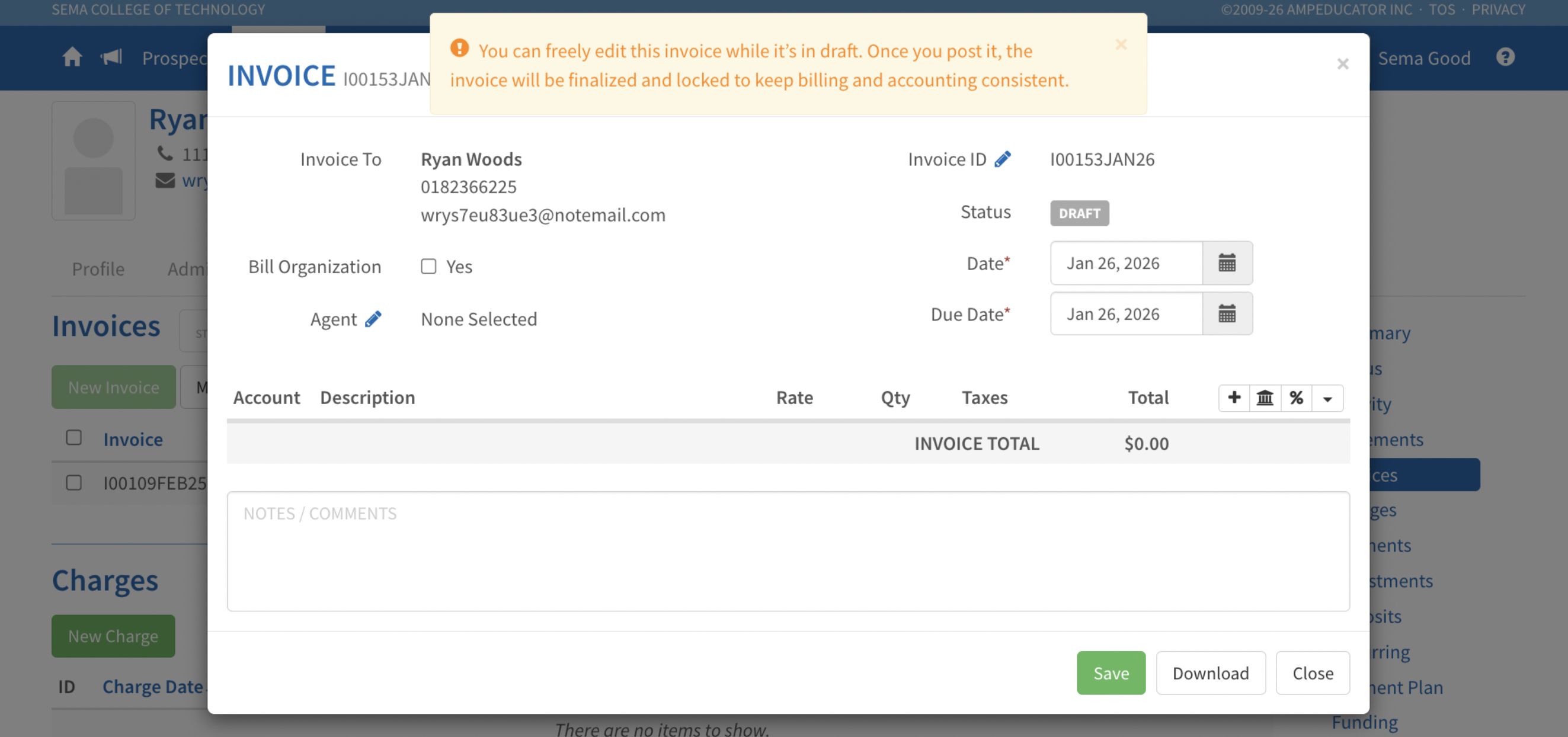Type in the Notes / Comments field
This screenshot has height=737, width=1568.
[788, 552]
